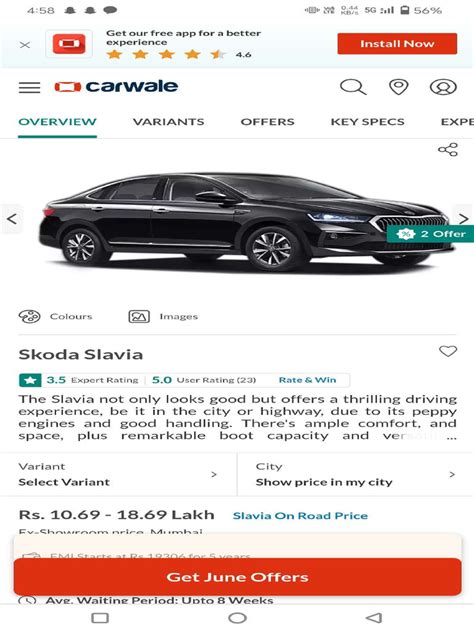Tap the Get June Offers button

pyautogui.click(x=237, y=577)
